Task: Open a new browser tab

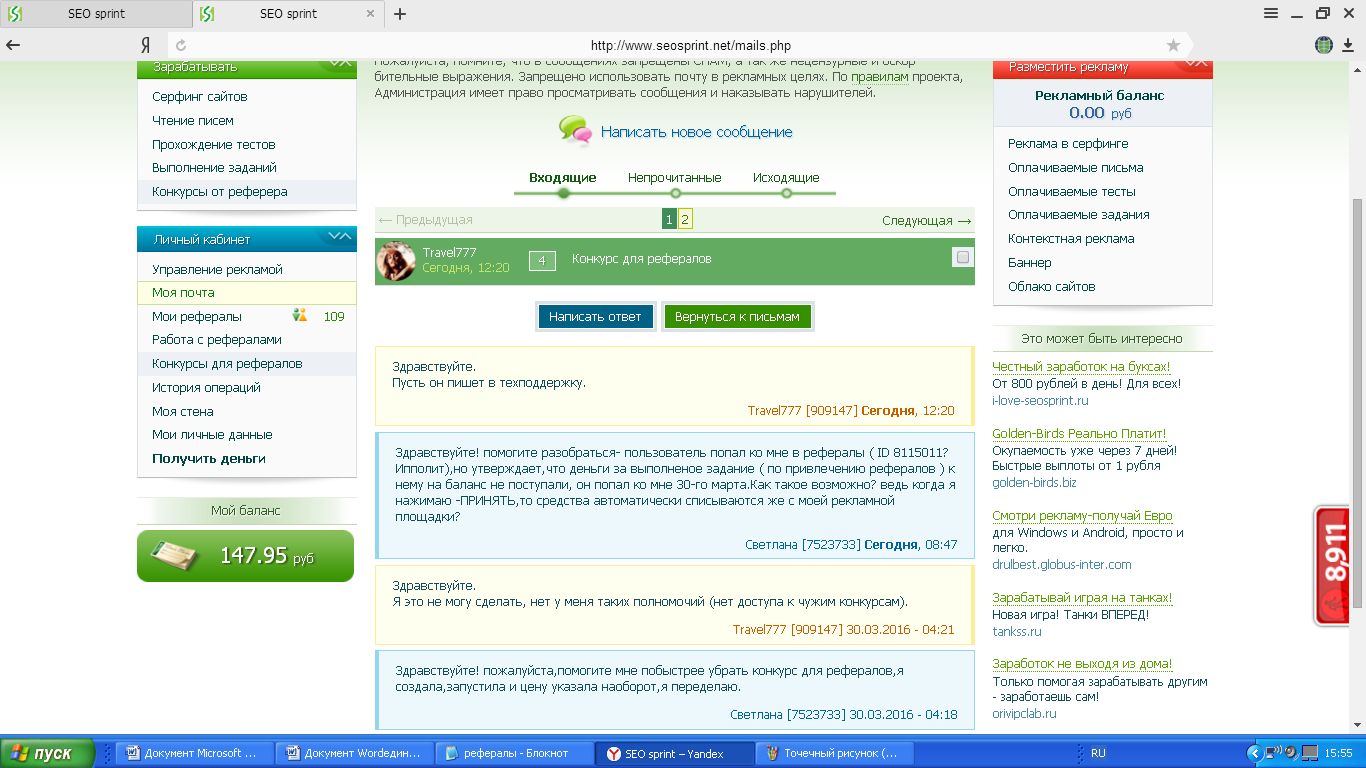Action: (x=400, y=14)
